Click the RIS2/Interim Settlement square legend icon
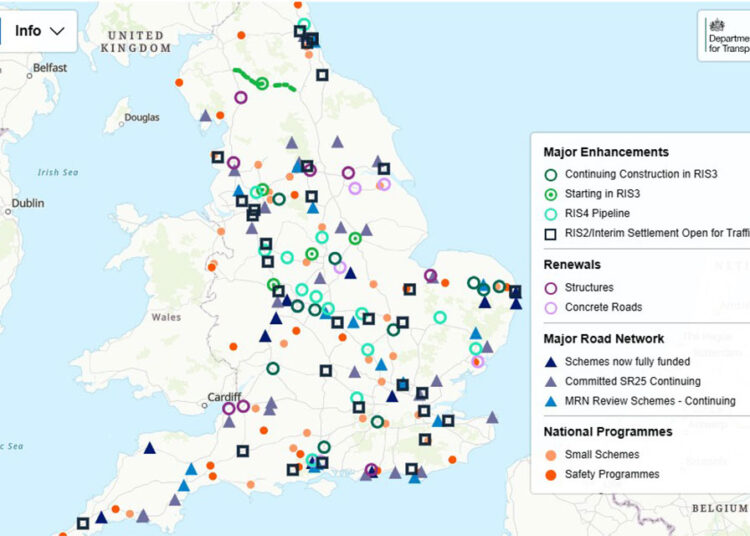This screenshot has height=536, width=750. 551,234
